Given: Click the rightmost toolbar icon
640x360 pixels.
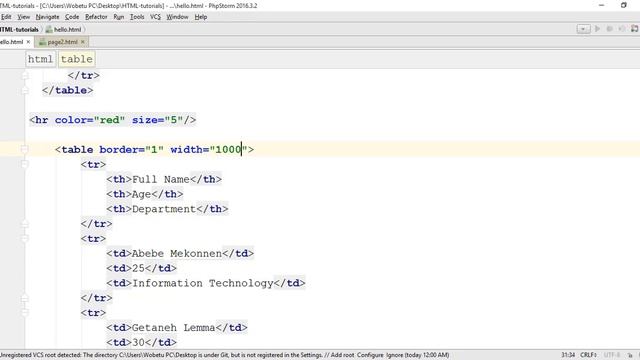Looking at the screenshot, I should coord(635,29).
